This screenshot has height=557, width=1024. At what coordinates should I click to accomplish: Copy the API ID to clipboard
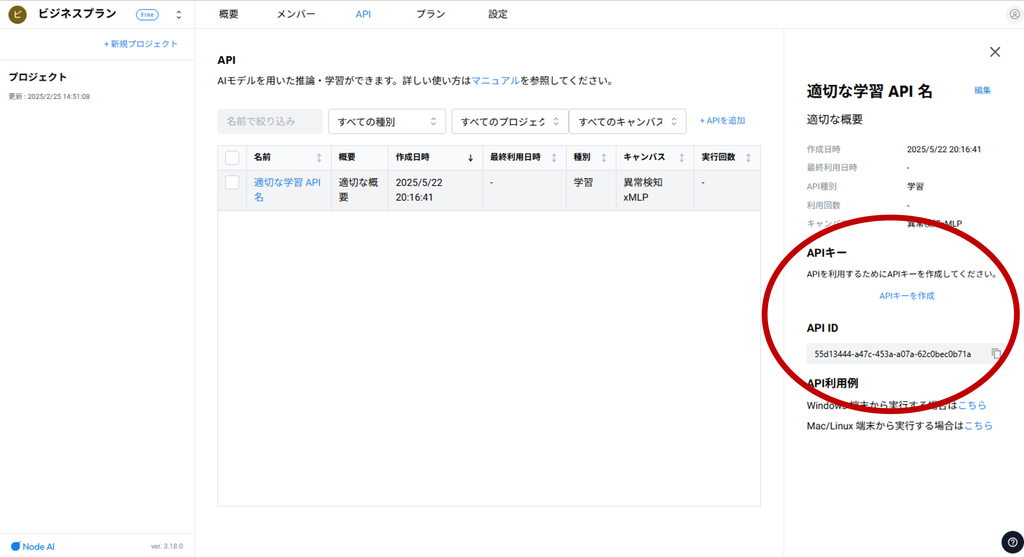coord(996,354)
